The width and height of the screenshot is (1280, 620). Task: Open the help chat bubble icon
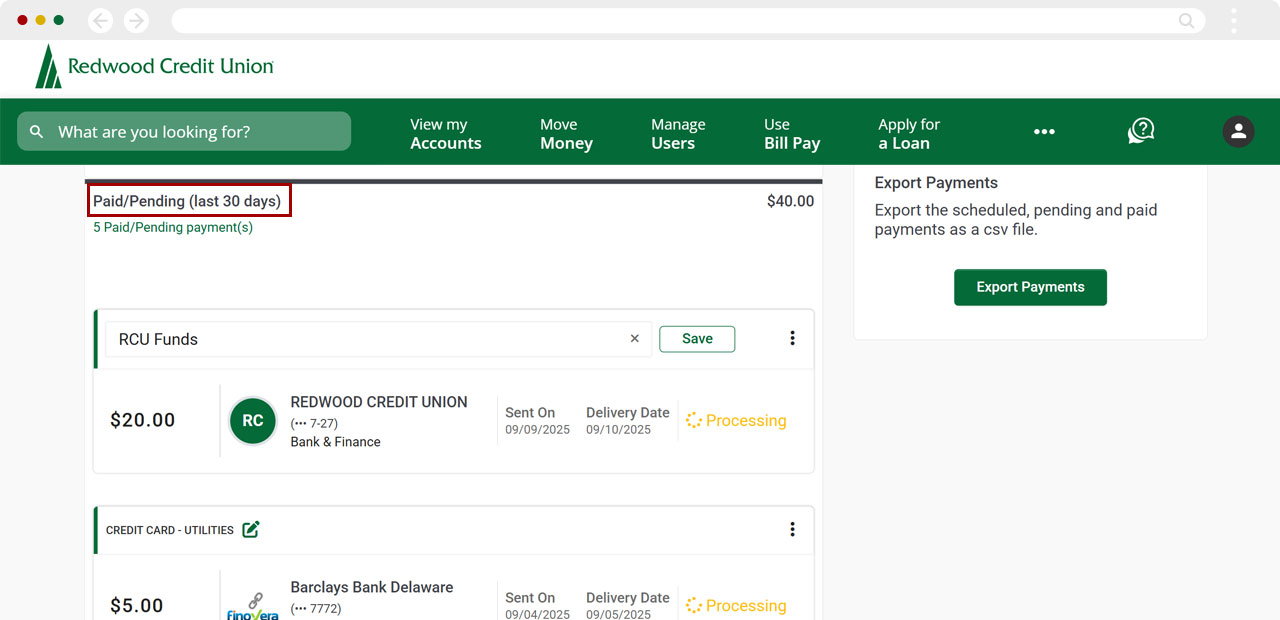(1141, 131)
